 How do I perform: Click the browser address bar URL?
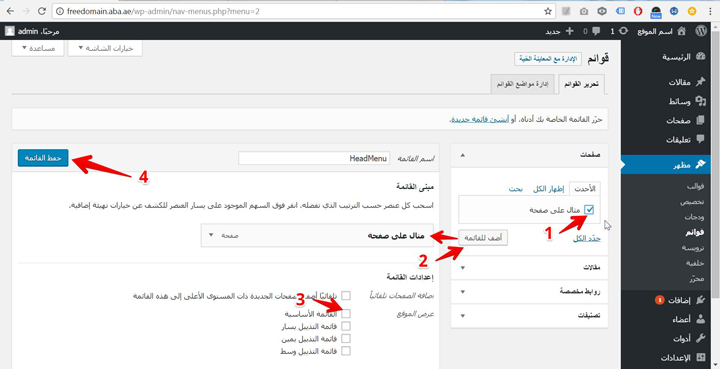tap(163, 11)
